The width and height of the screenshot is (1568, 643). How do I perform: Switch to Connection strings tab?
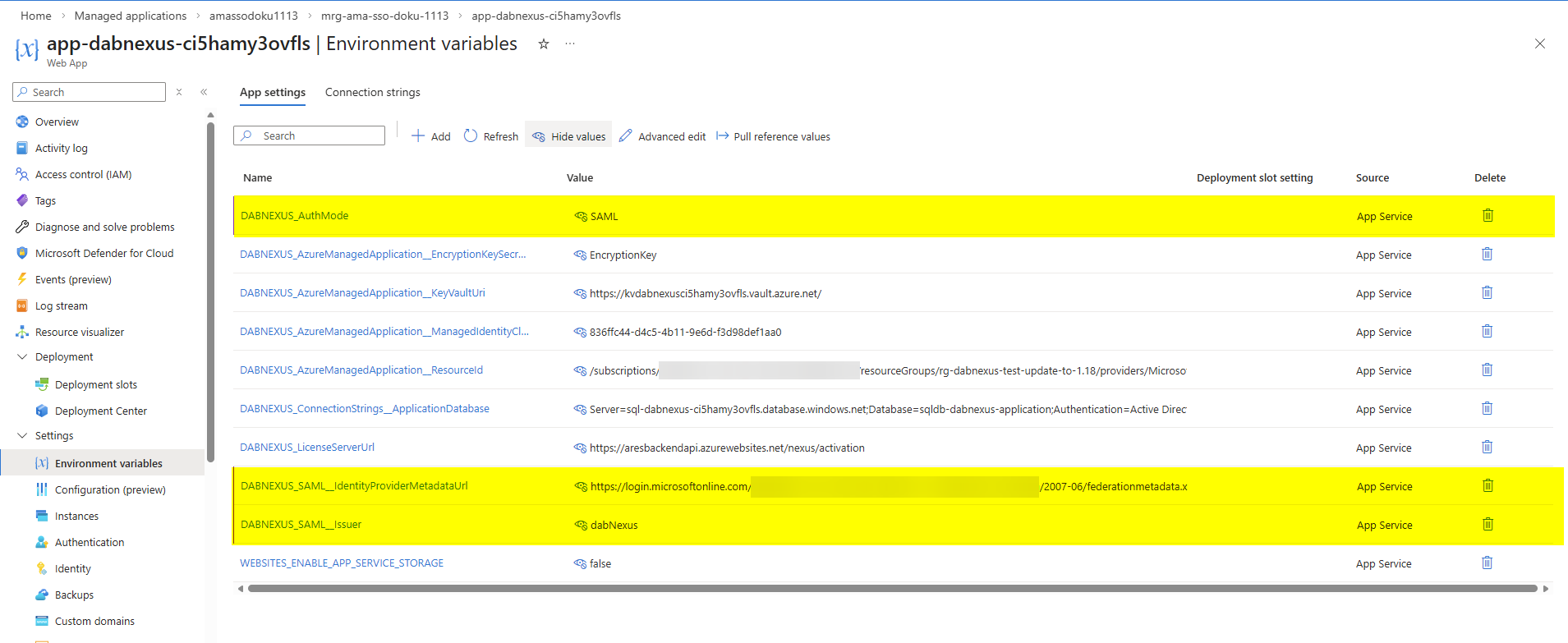373,92
